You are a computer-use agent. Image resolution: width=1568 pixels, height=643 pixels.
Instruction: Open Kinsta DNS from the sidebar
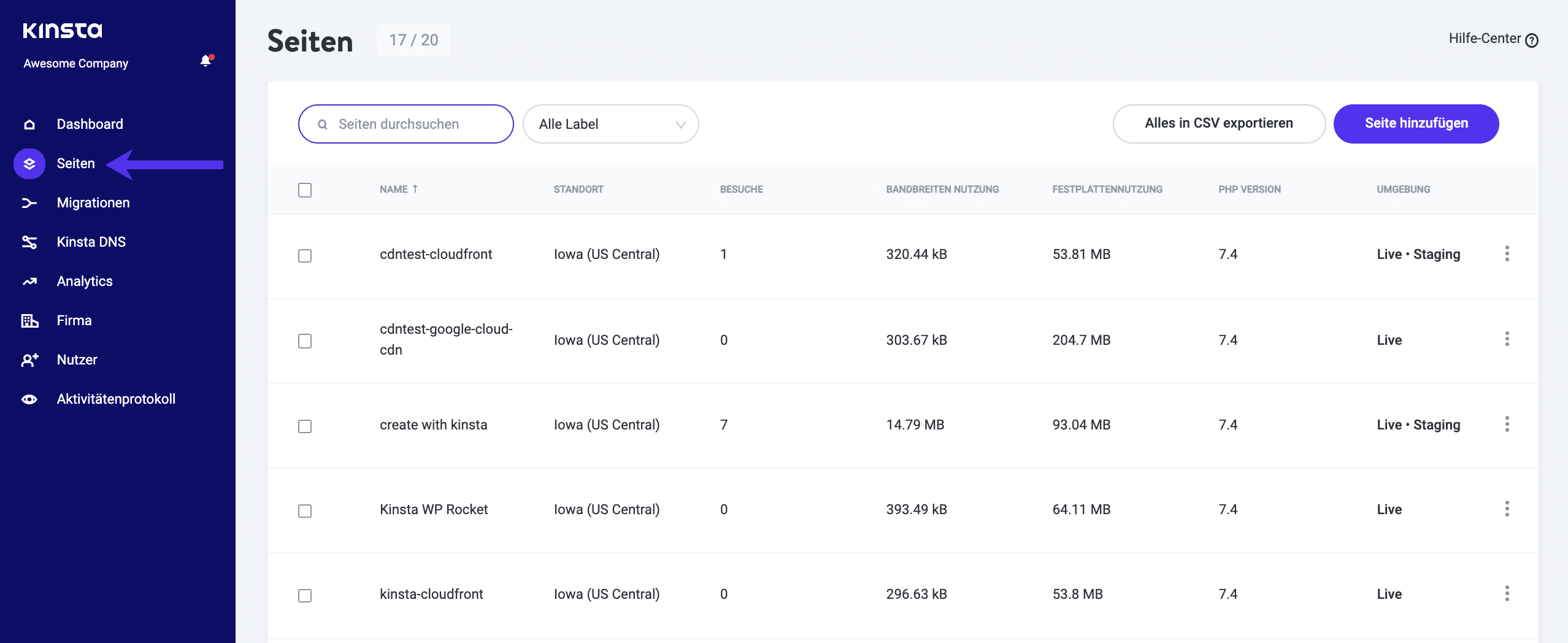[29, 242]
